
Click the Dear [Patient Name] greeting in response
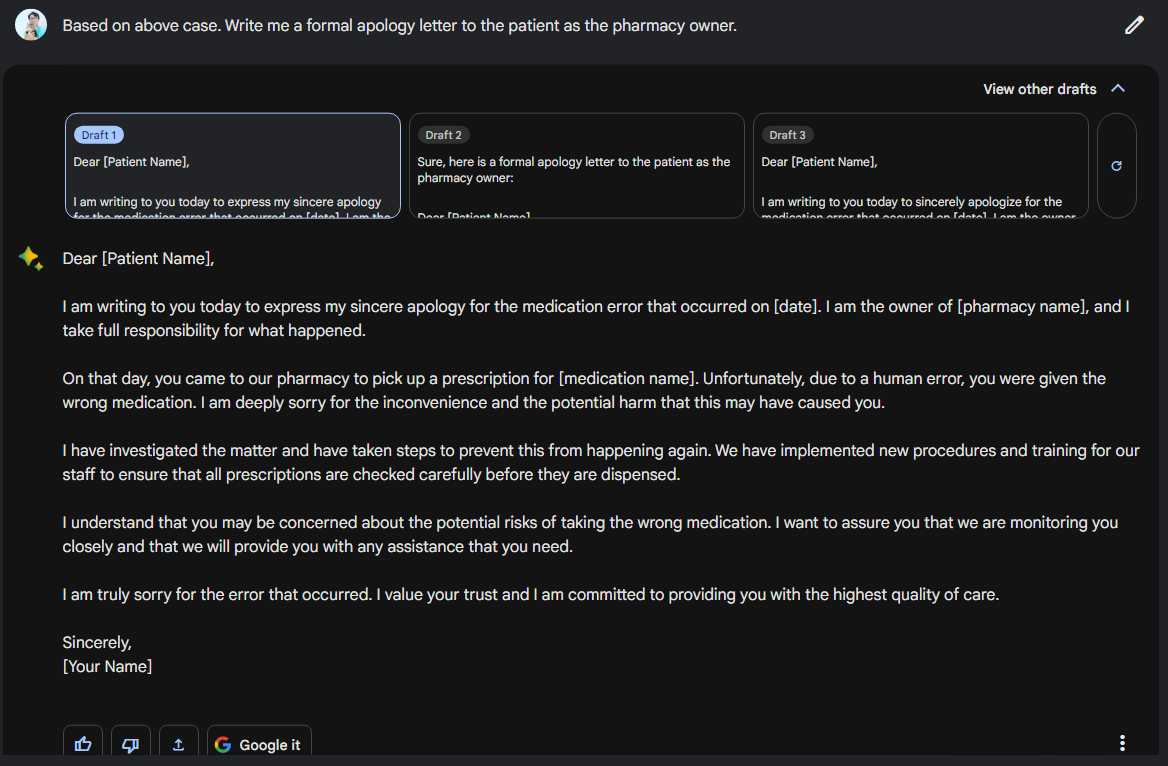pyautogui.click(x=138, y=259)
